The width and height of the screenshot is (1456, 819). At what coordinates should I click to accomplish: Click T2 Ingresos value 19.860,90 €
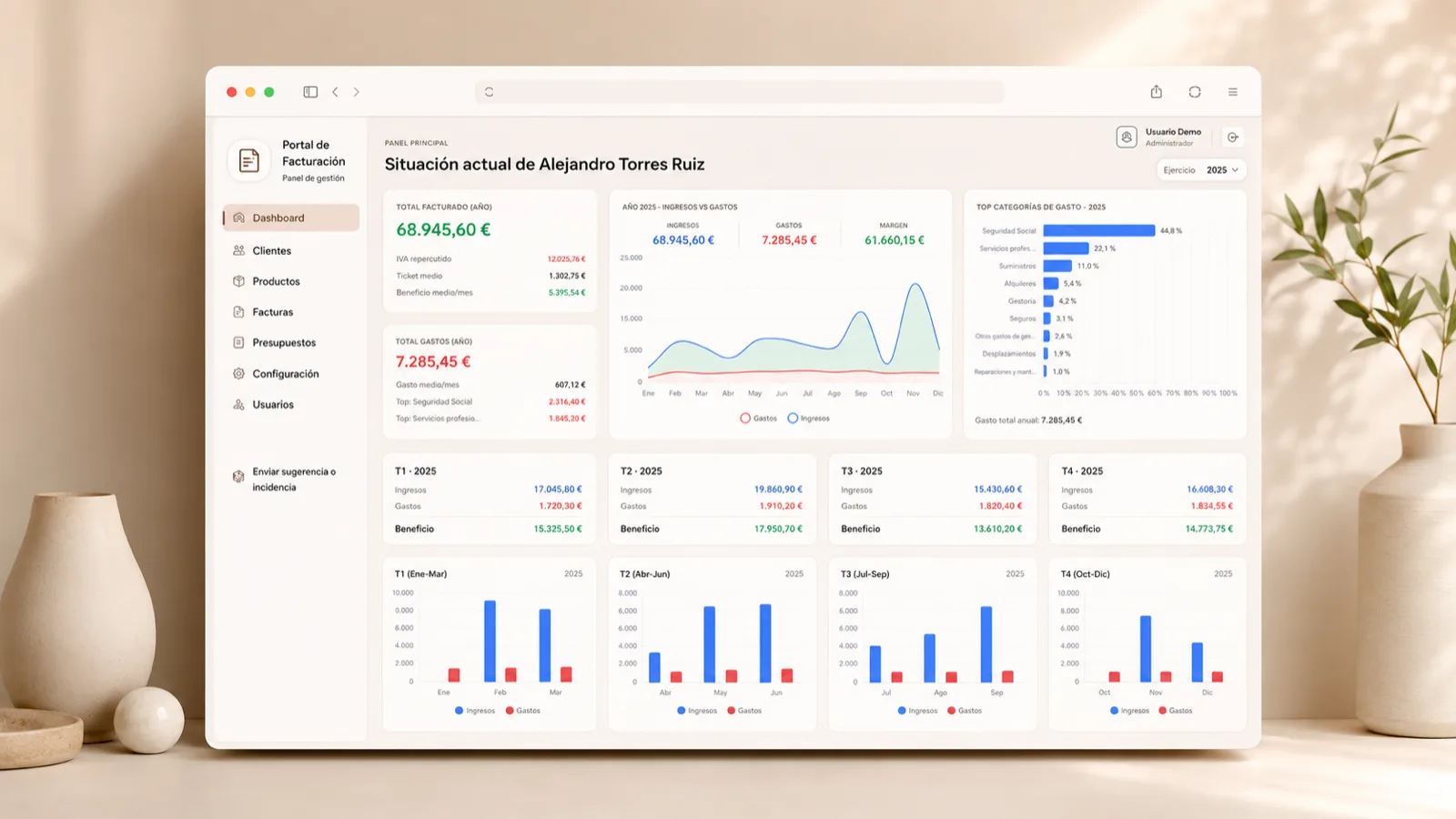click(x=778, y=490)
